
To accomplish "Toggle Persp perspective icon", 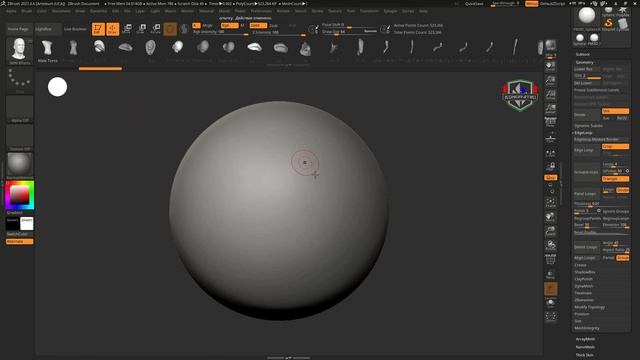I will (x=551, y=123).
